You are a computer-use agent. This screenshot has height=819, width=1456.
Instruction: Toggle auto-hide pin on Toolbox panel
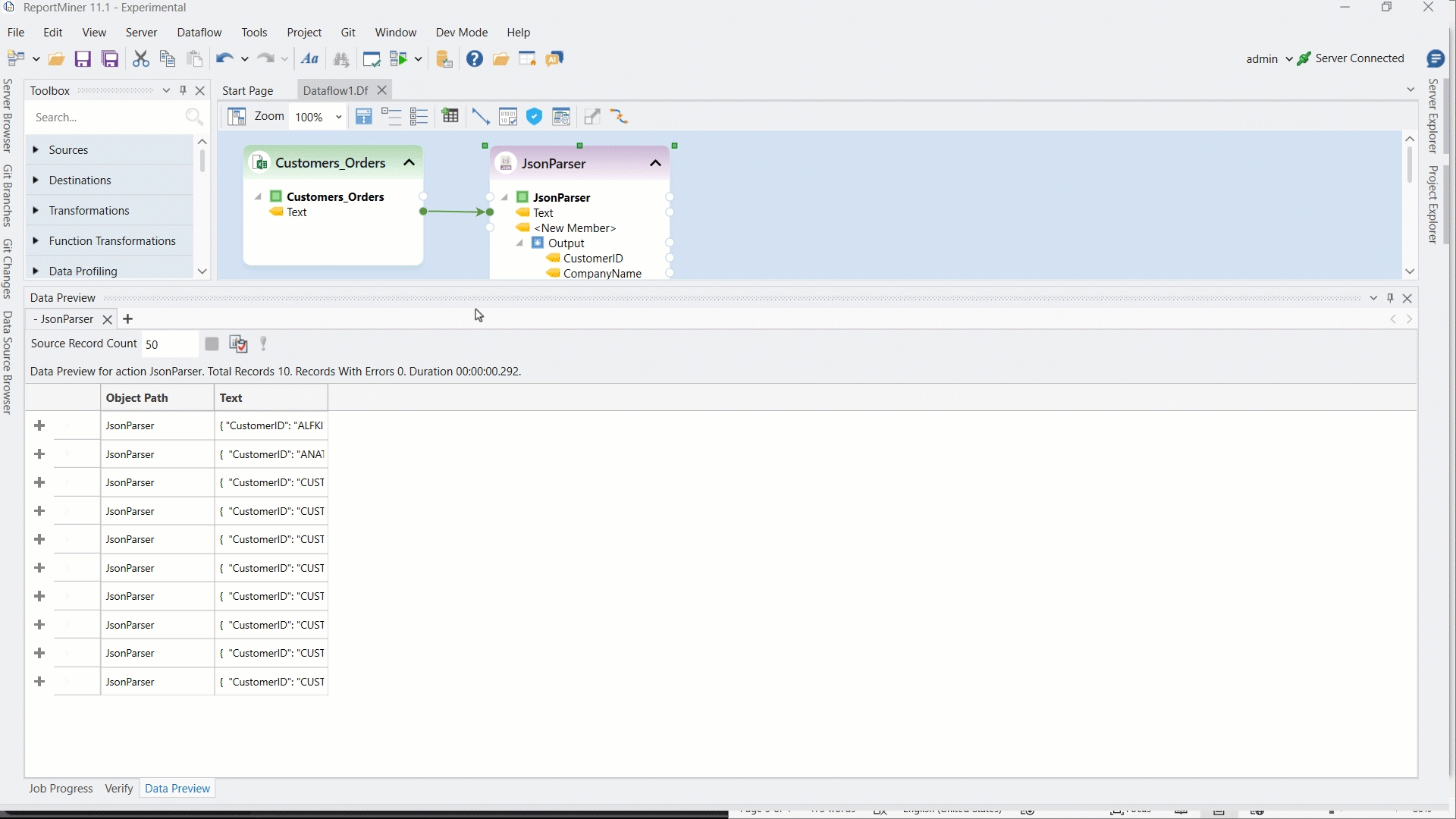coord(183,90)
